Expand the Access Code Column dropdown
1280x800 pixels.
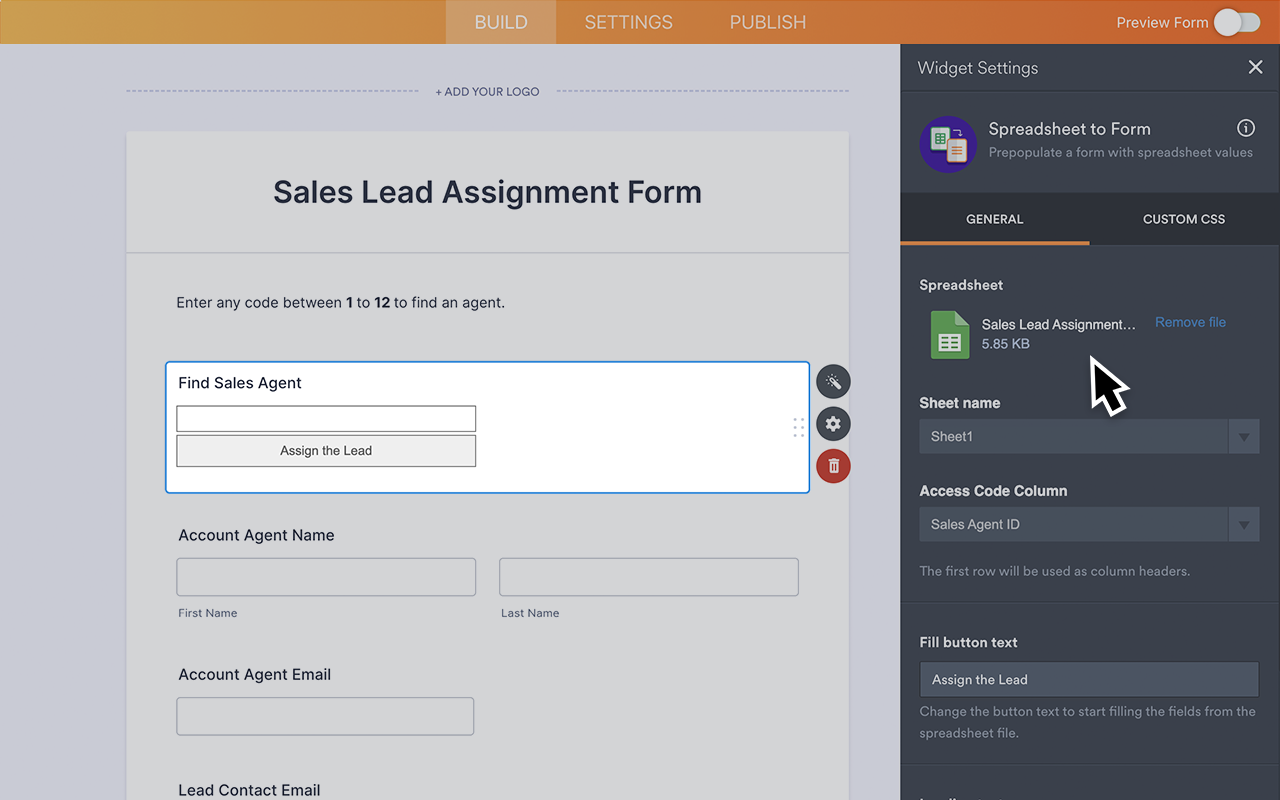pyautogui.click(x=1244, y=524)
